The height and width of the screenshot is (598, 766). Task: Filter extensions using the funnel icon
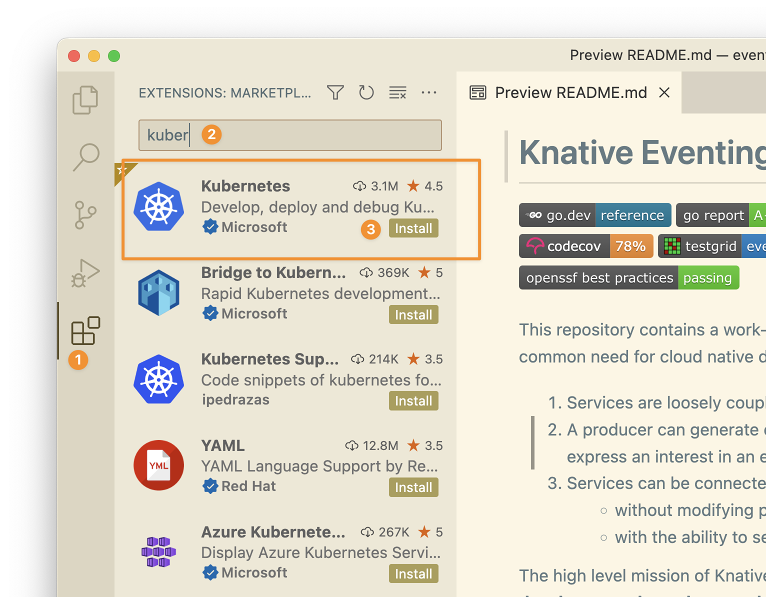(x=336, y=93)
